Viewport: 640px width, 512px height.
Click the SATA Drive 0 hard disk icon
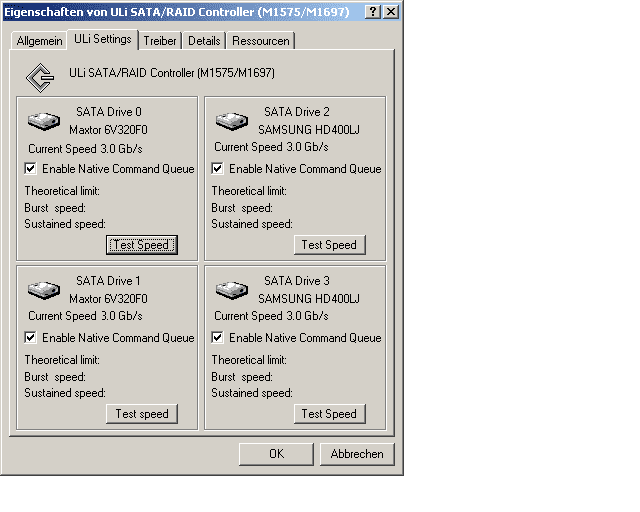point(44,121)
